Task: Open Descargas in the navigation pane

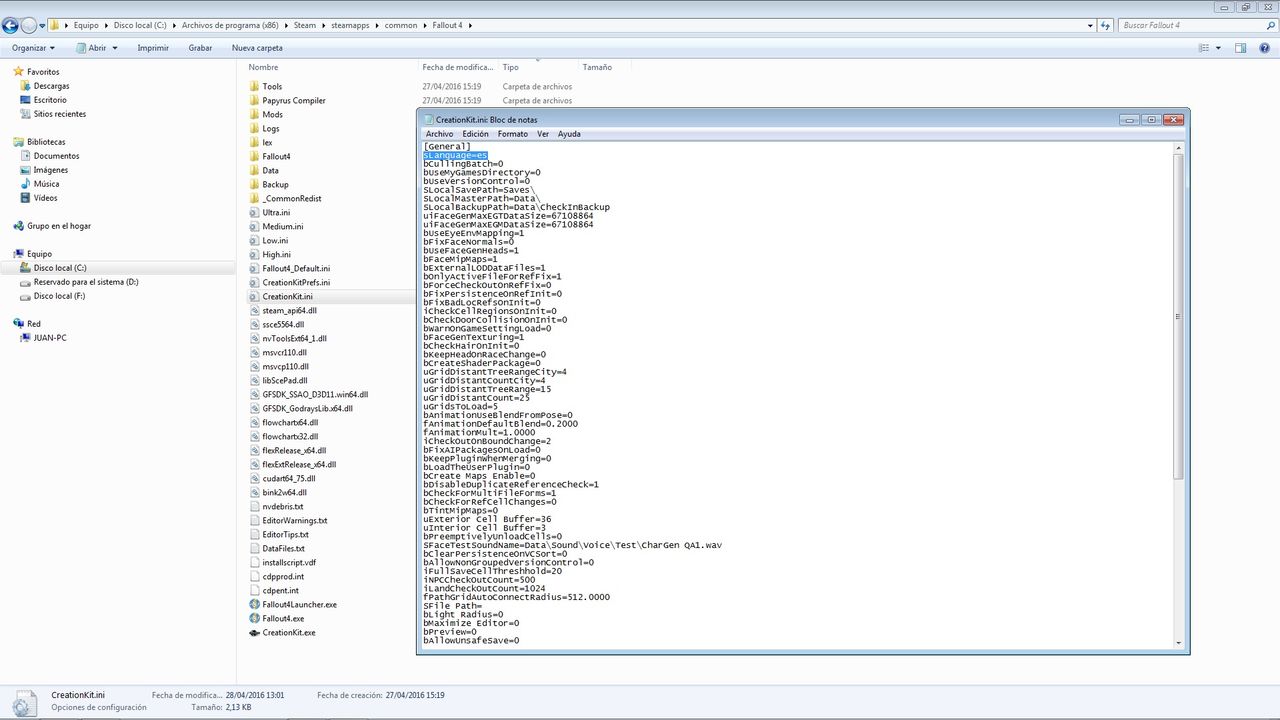Action: tap(51, 86)
